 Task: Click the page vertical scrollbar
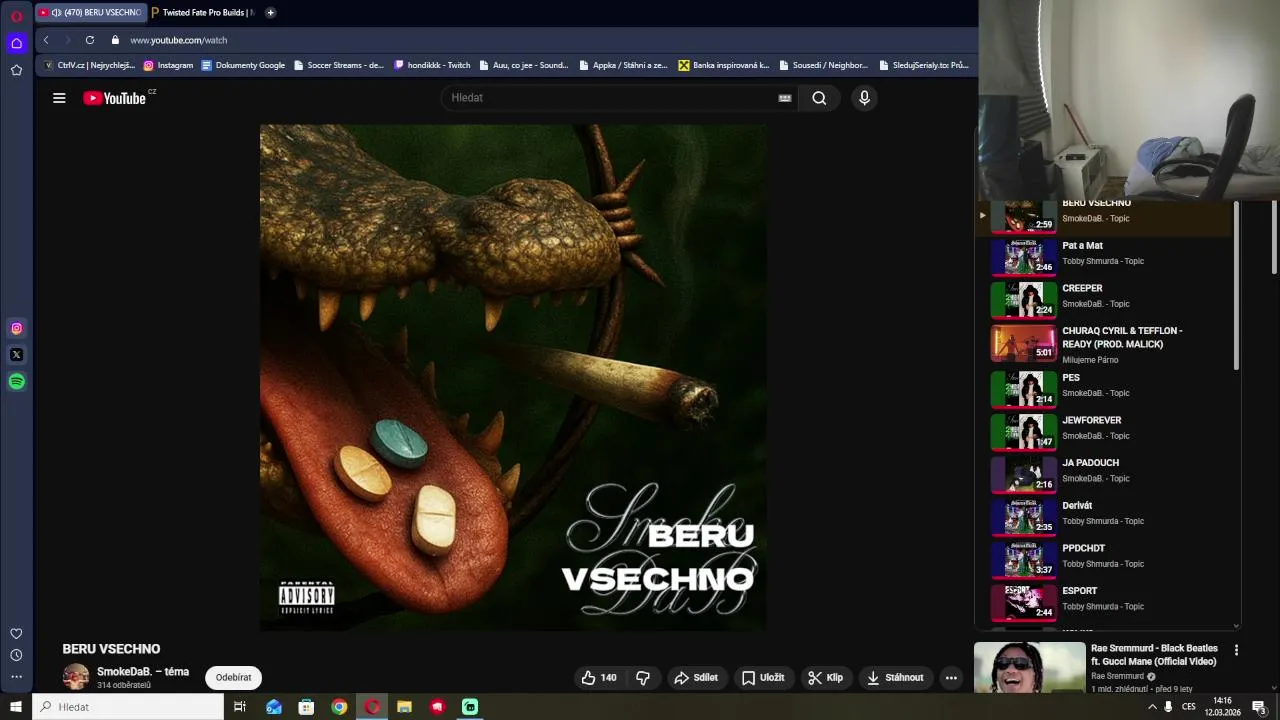[x=1274, y=237]
